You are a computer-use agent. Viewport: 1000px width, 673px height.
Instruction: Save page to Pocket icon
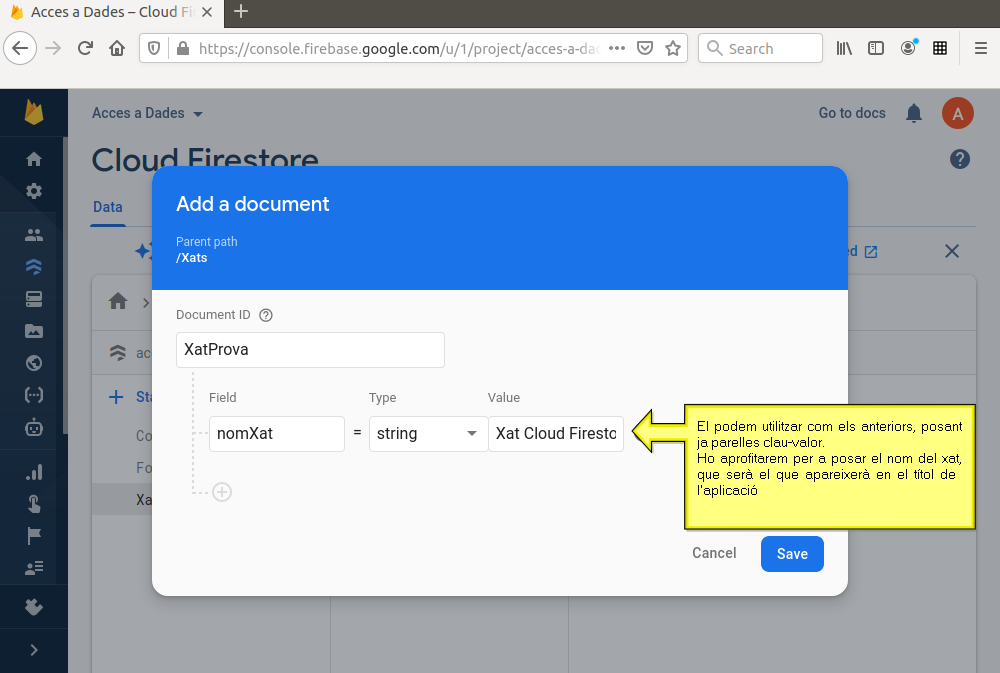645,48
